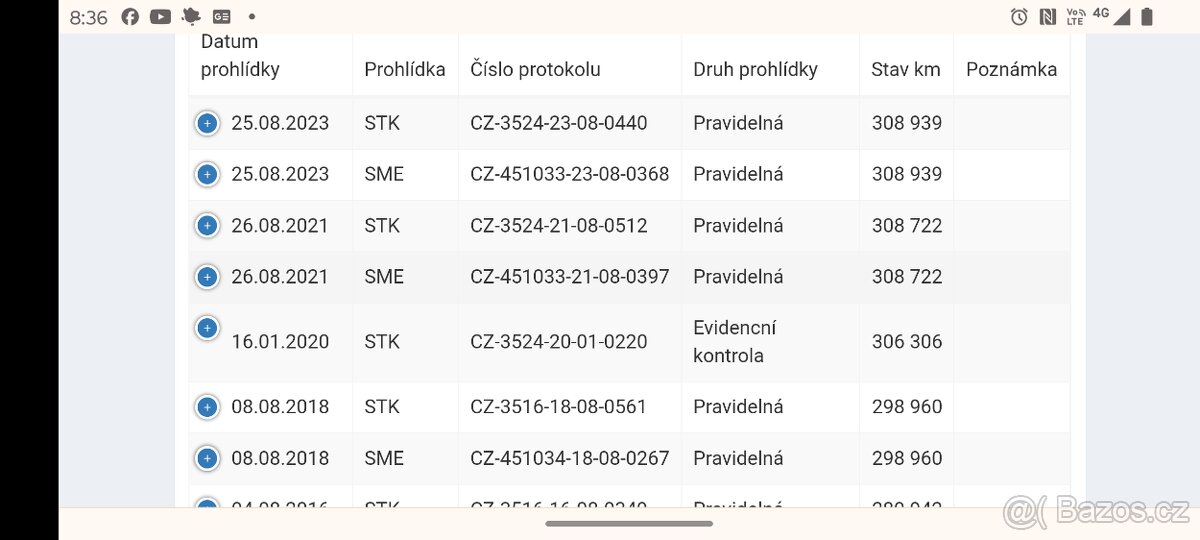Tap the bottom navigation gesture handle
1200x540 pixels.
click(629, 523)
